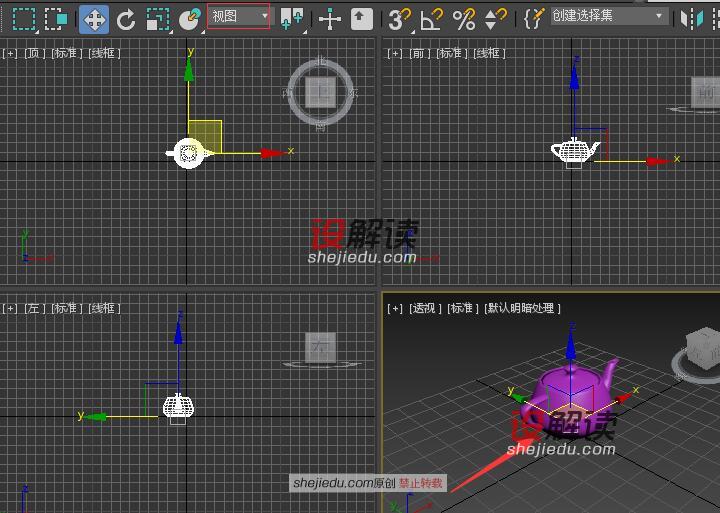Image resolution: width=720 pixels, height=513 pixels.
Task: Activate the Select and Uniform Scale tool
Action: [158, 20]
